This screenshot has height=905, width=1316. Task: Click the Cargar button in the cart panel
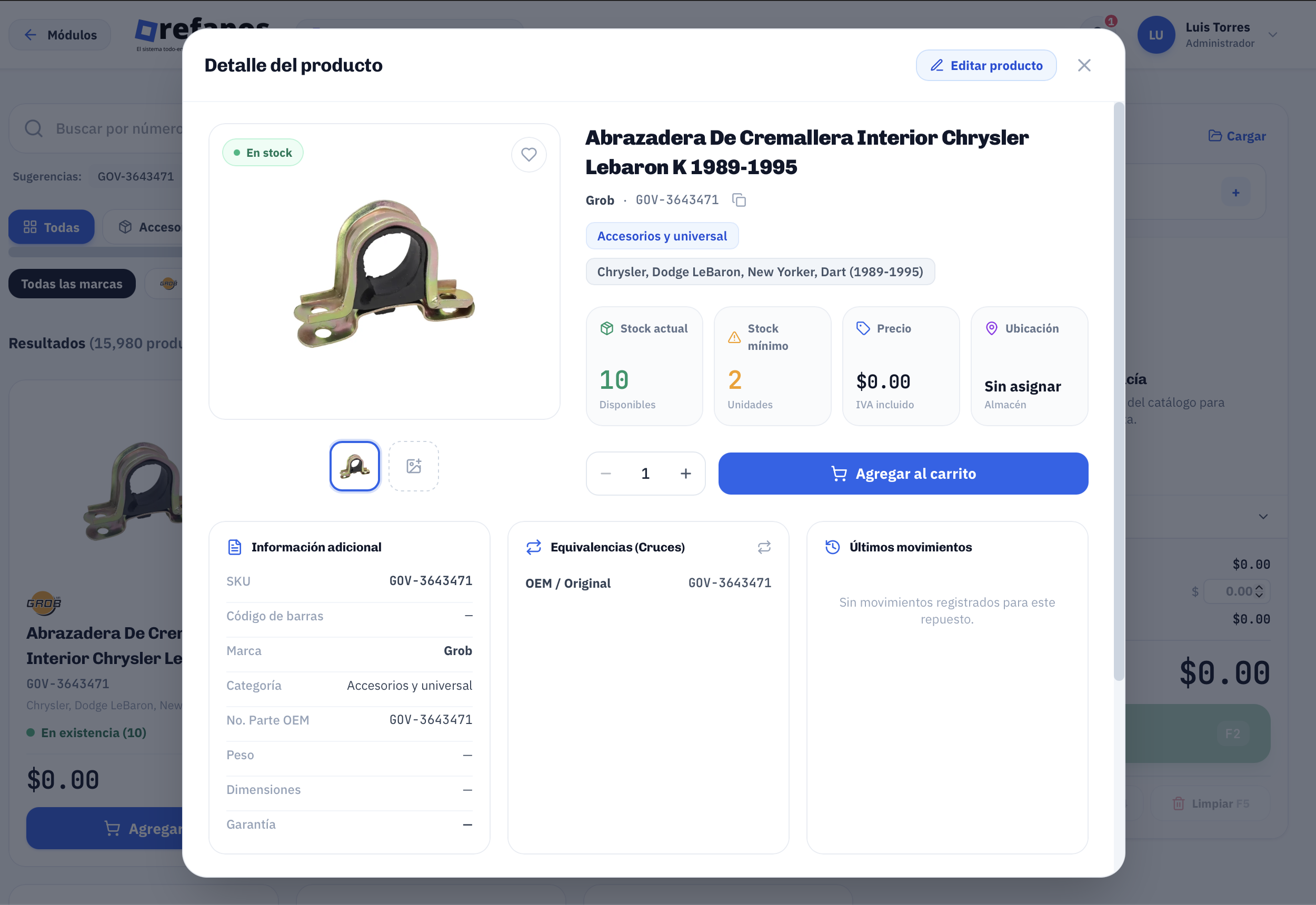tap(1237, 136)
